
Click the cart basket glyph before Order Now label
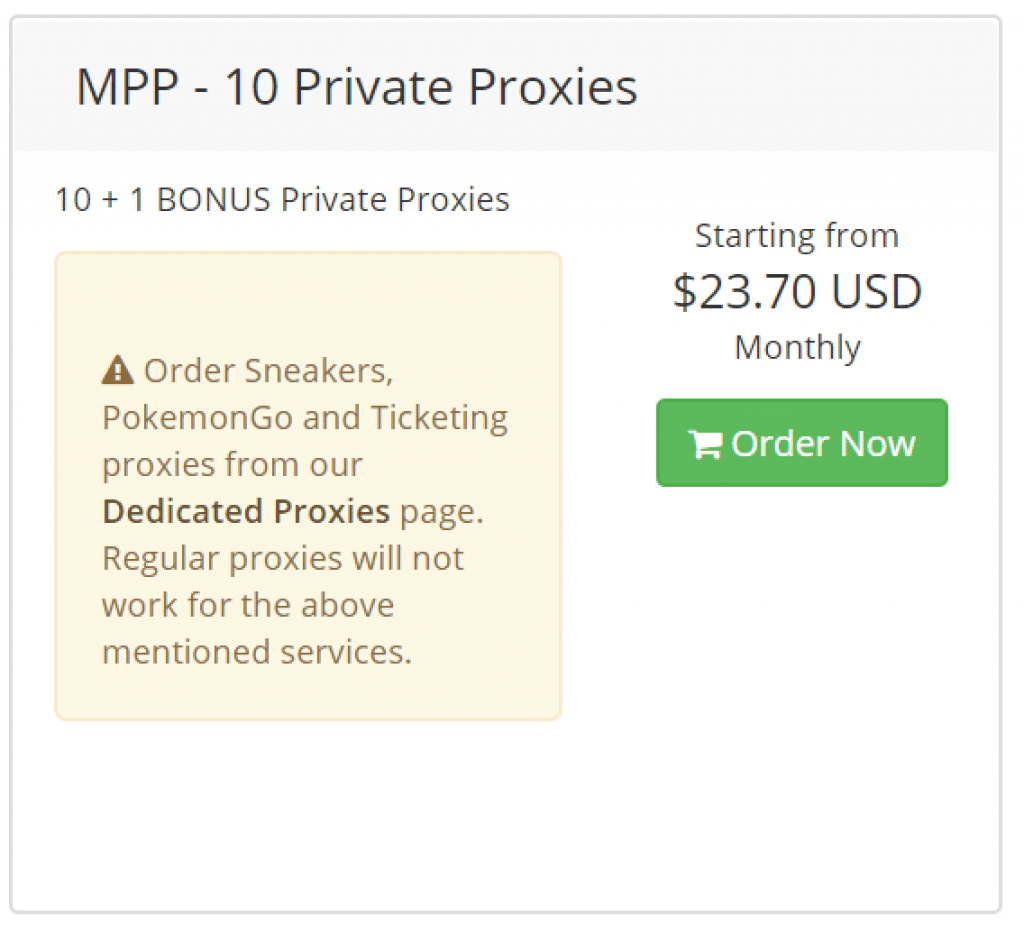pos(706,442)
